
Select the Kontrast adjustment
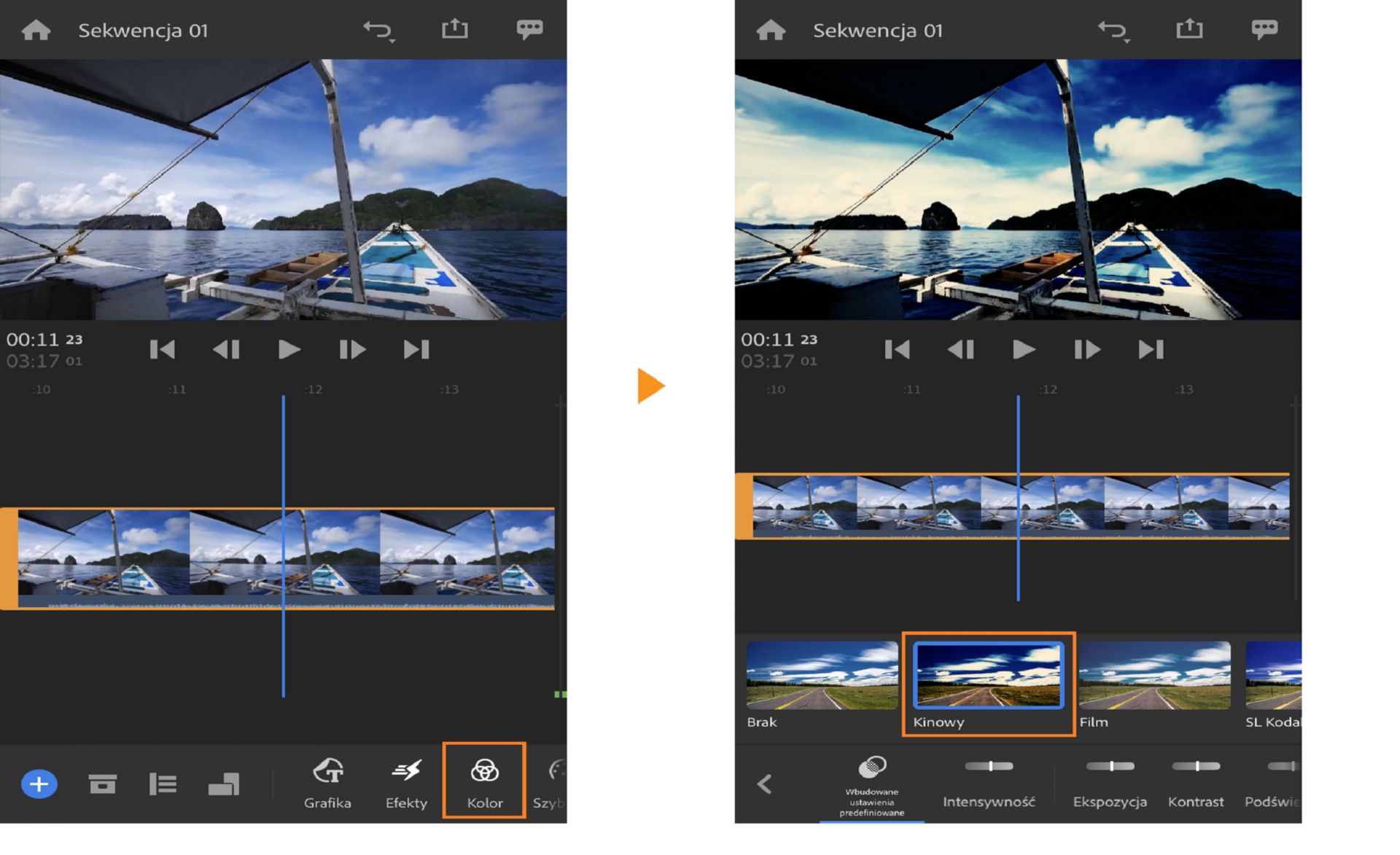1196,784
